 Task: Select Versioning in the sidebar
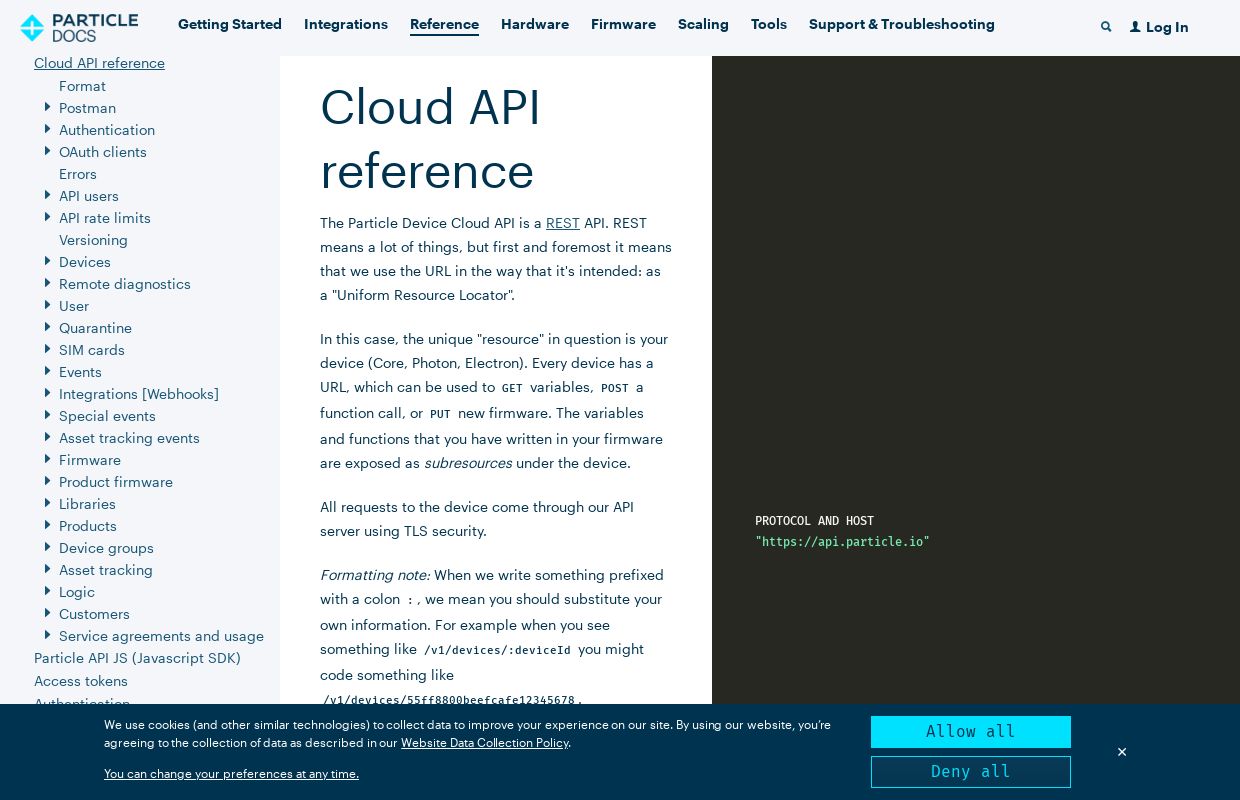pyautogui.click(x=93, y=240)
